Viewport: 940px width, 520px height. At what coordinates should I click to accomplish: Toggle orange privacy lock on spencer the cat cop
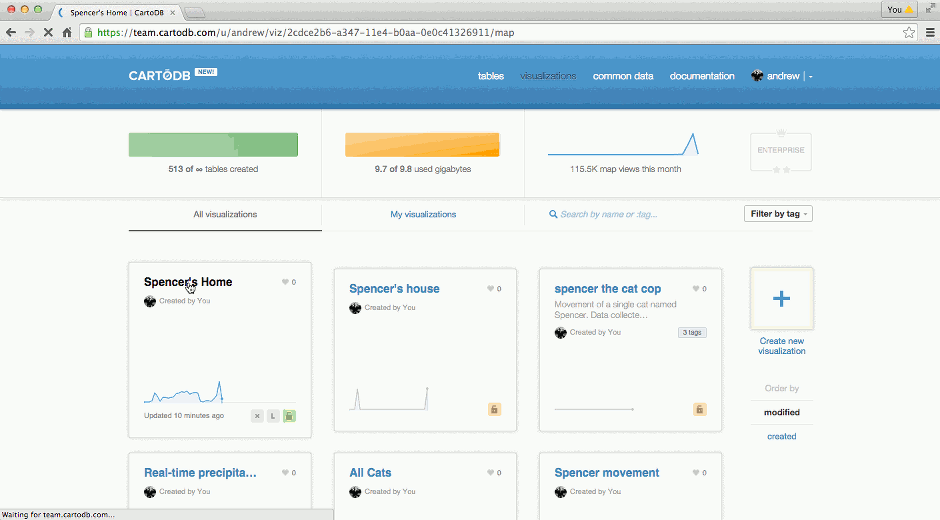[700, 409]
